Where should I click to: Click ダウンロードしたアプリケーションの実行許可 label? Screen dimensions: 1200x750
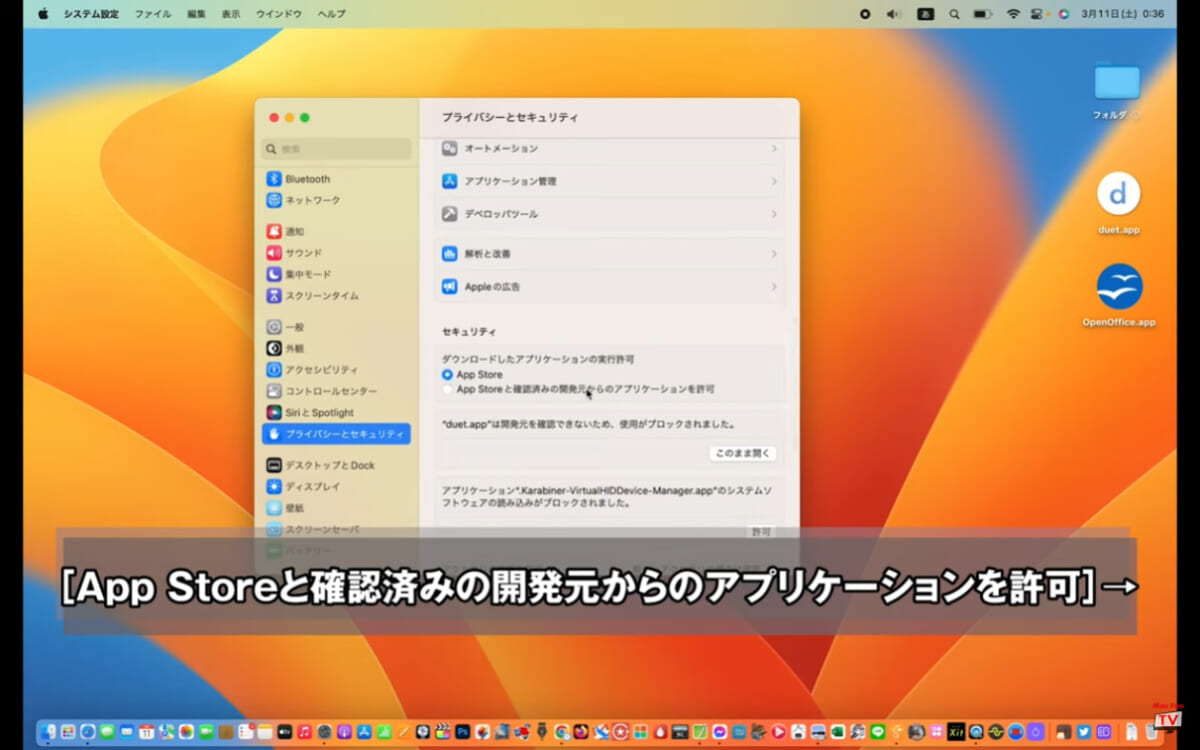538,359
